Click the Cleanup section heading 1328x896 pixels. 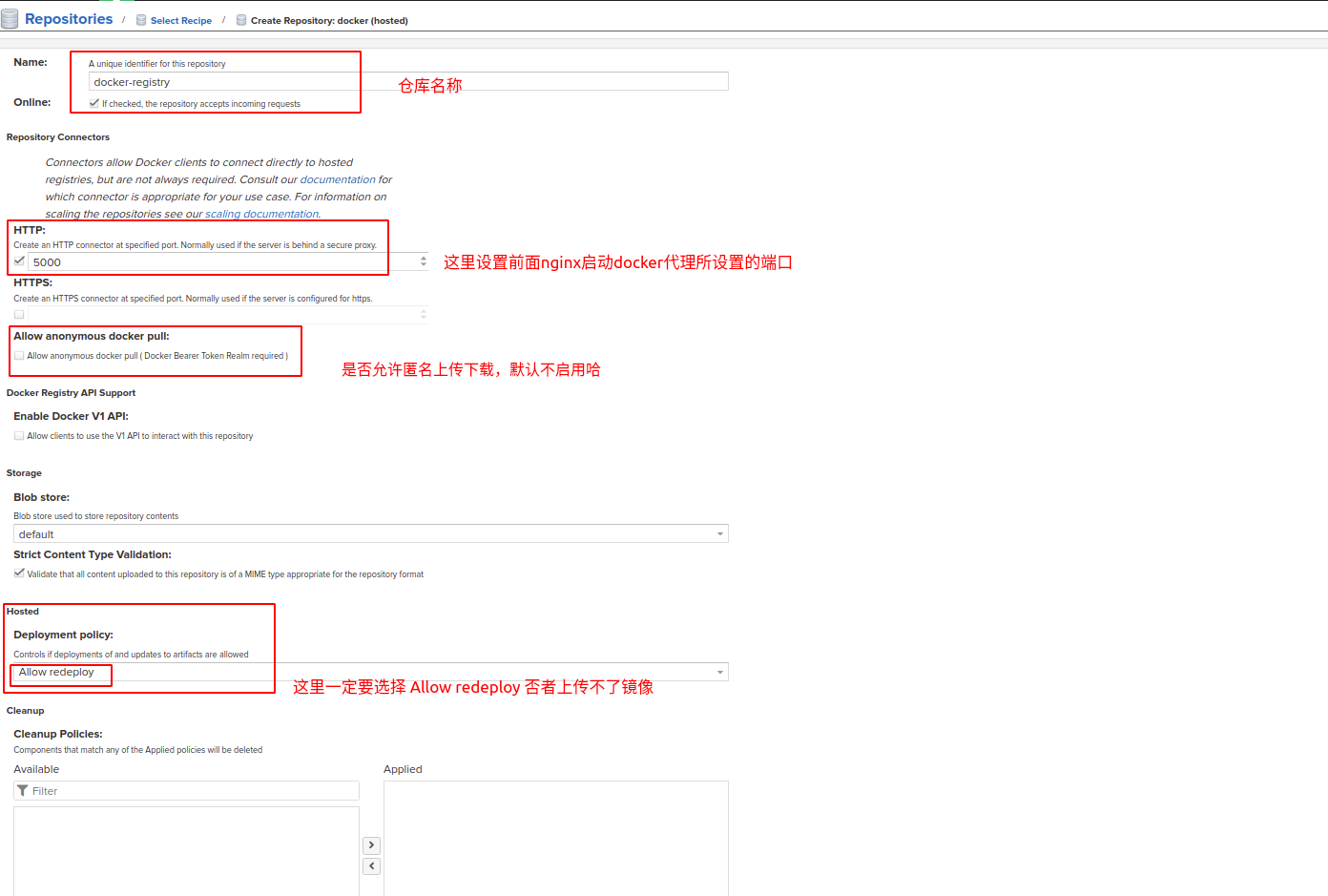tap(25, 711)
